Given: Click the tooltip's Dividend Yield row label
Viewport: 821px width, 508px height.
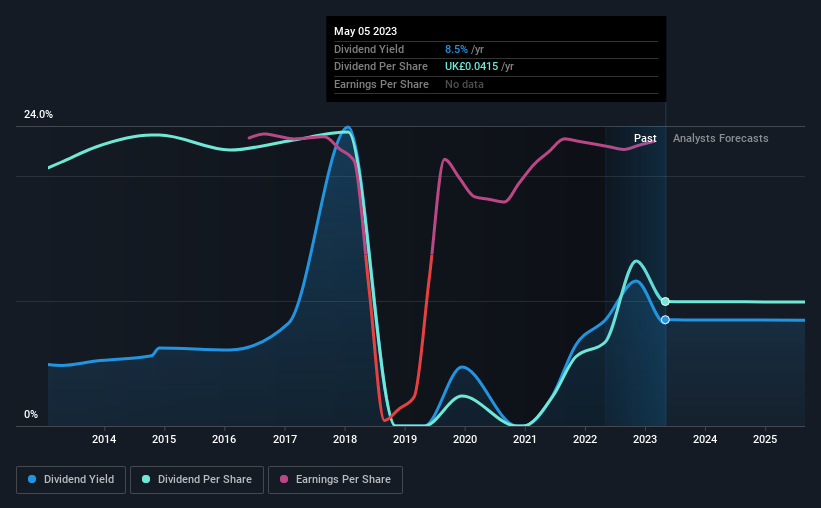Looking at the screenshot, I should pos(369,49).
